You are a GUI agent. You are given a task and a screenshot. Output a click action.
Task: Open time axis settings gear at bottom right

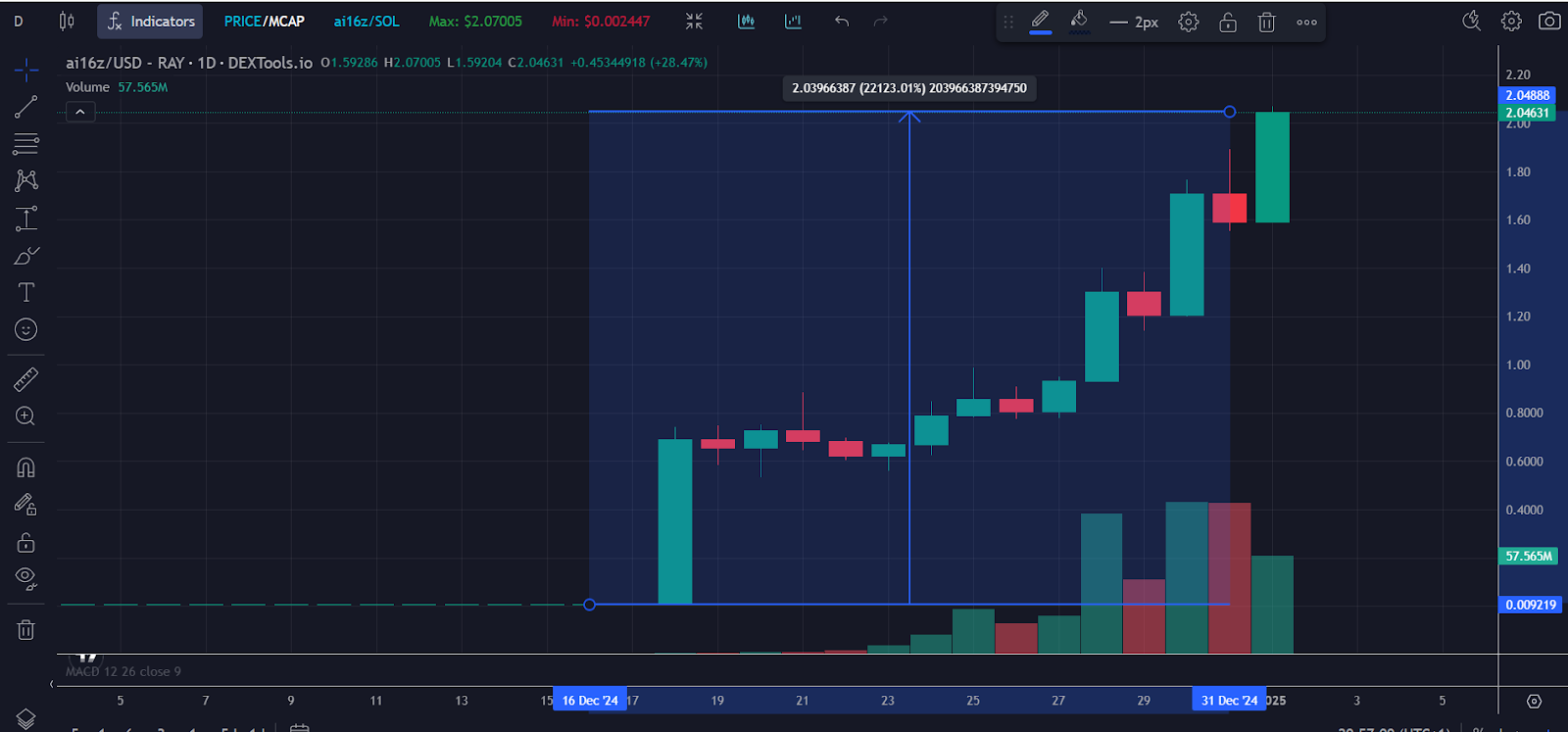(1535, 701)
